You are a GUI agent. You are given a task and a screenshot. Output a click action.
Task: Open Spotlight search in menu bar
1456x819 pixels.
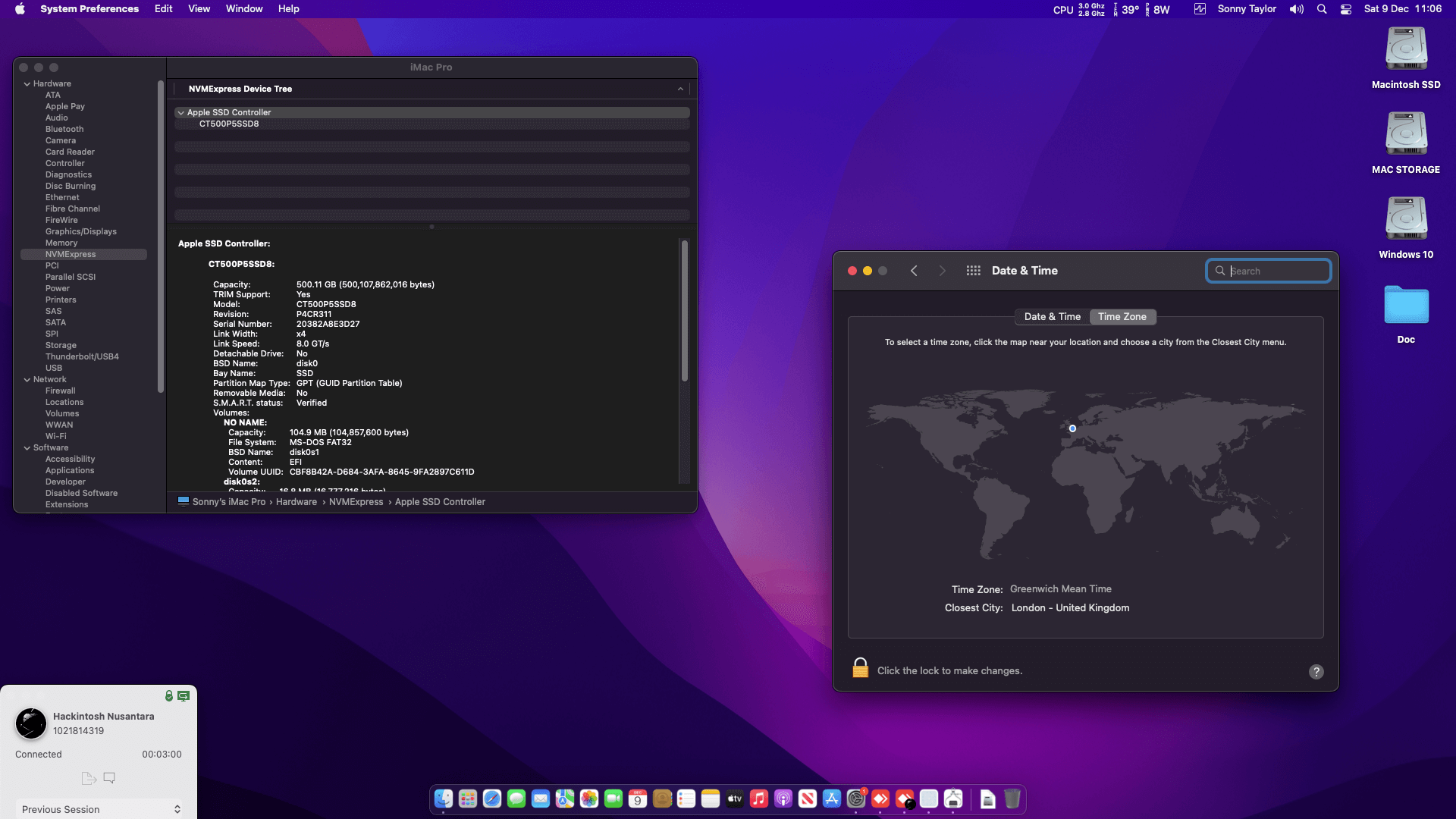[1322, 9]
